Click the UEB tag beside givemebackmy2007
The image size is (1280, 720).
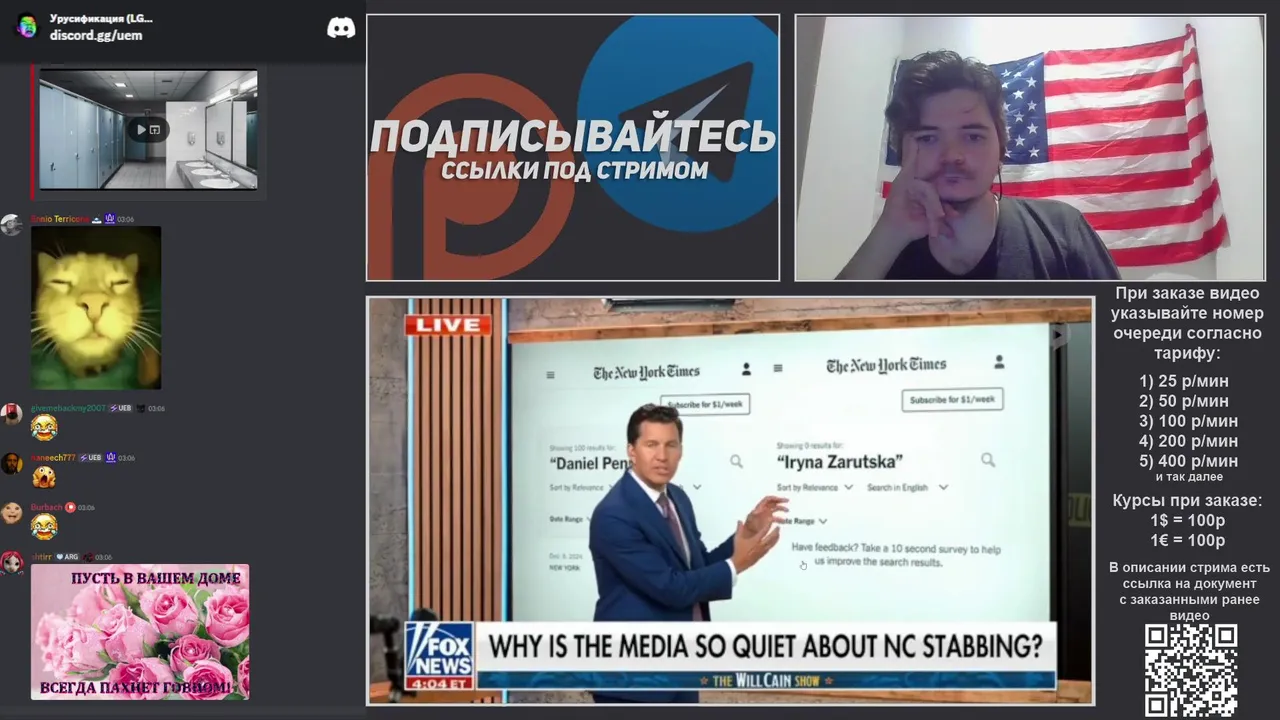(121, 408)
